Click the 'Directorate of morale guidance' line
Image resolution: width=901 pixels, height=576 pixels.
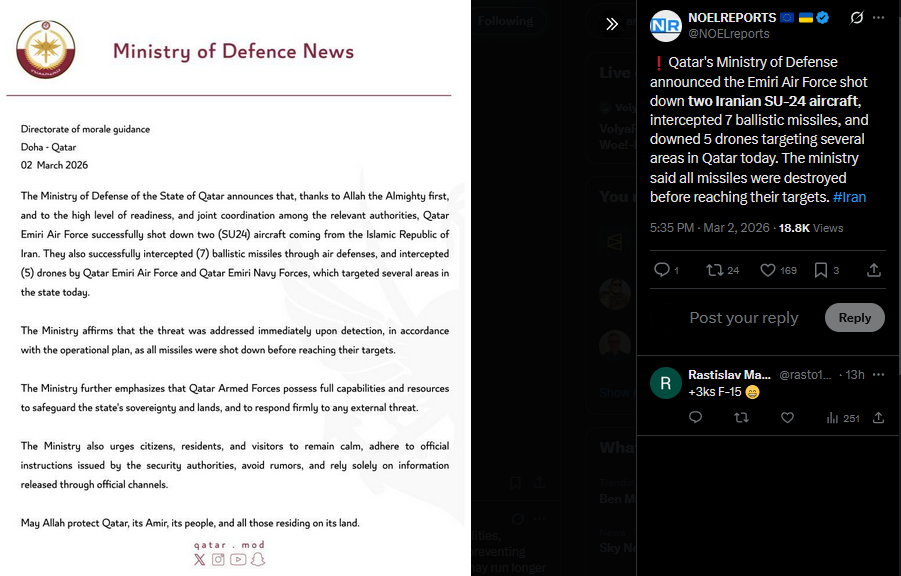point(85,129)
